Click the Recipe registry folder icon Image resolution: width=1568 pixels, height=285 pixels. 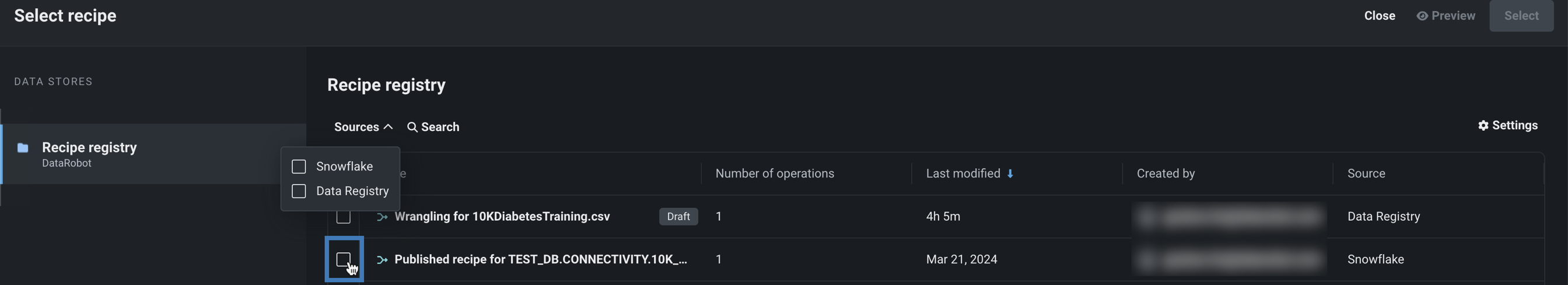tap(23, 148)
